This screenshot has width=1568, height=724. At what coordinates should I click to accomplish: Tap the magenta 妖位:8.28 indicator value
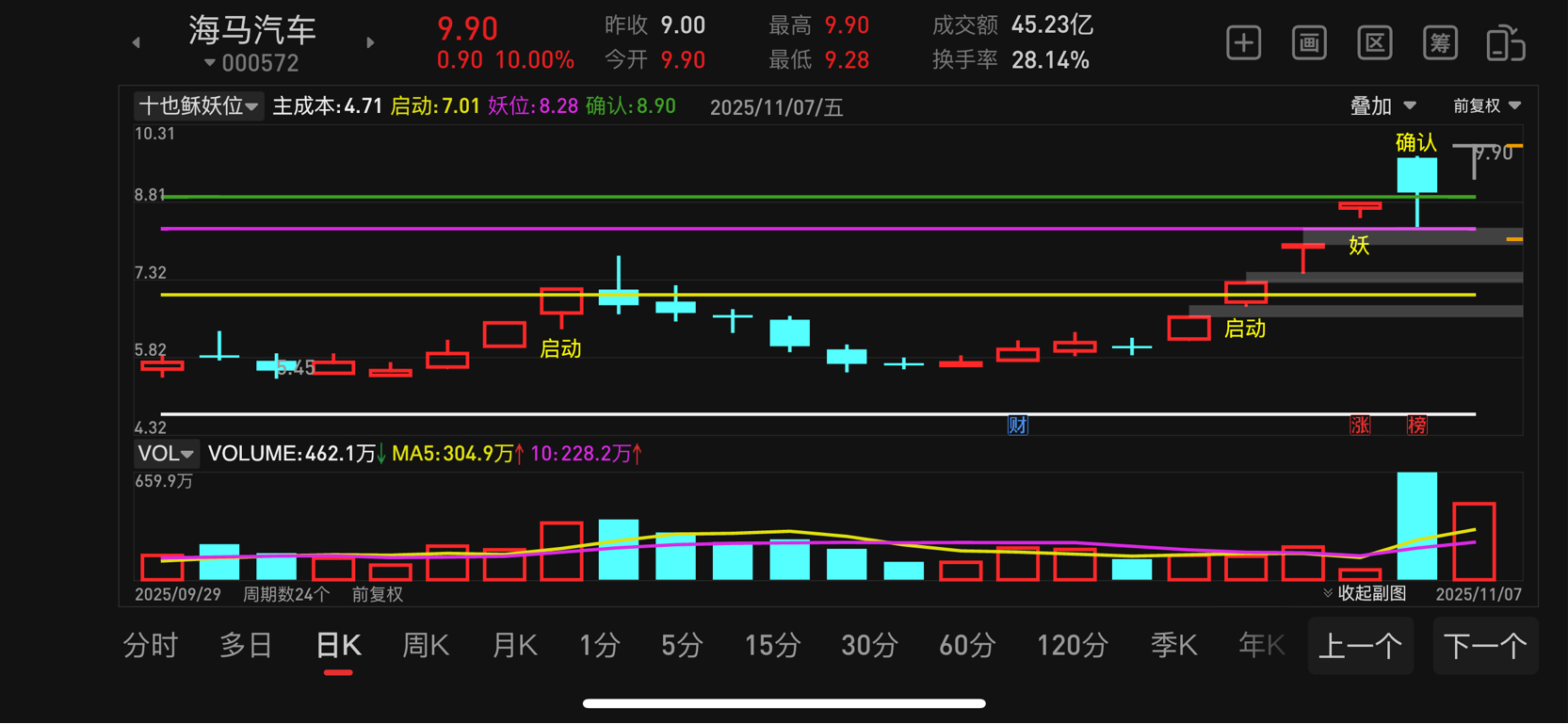coord(533,106)
